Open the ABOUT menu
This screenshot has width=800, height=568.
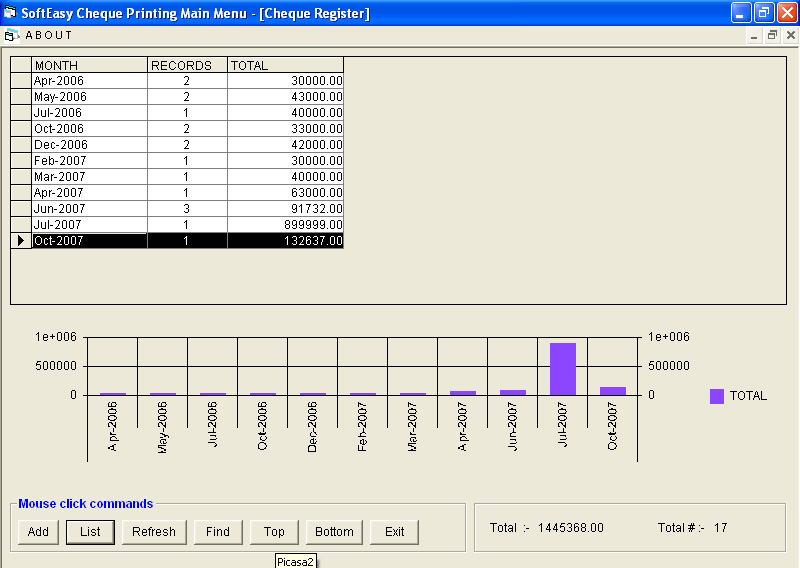coord(48,35)
